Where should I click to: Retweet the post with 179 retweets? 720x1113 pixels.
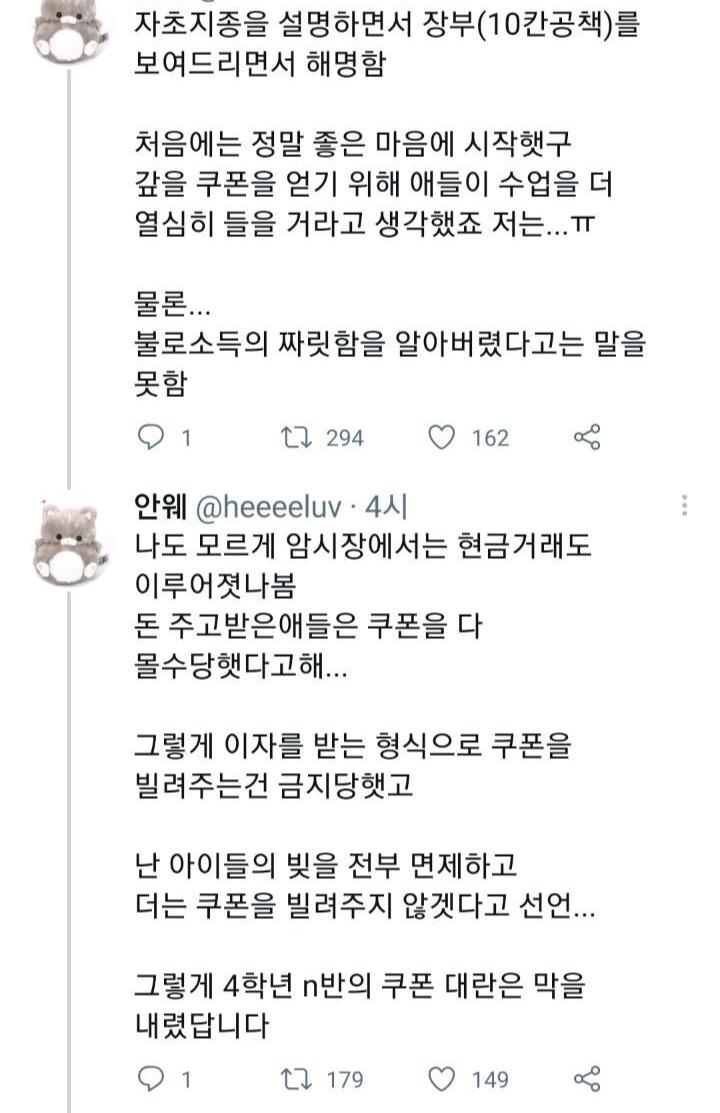(x=298, y=1078)
